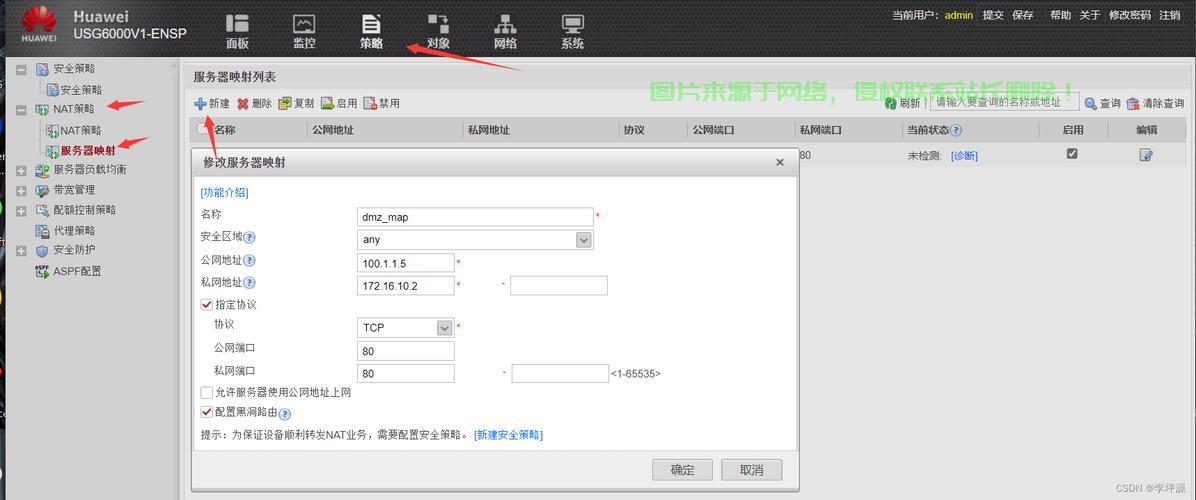Click the 清除查询 clear query button
Image resolution: width=1196 pixels, height=500 pixels.
coord(1155,104)
